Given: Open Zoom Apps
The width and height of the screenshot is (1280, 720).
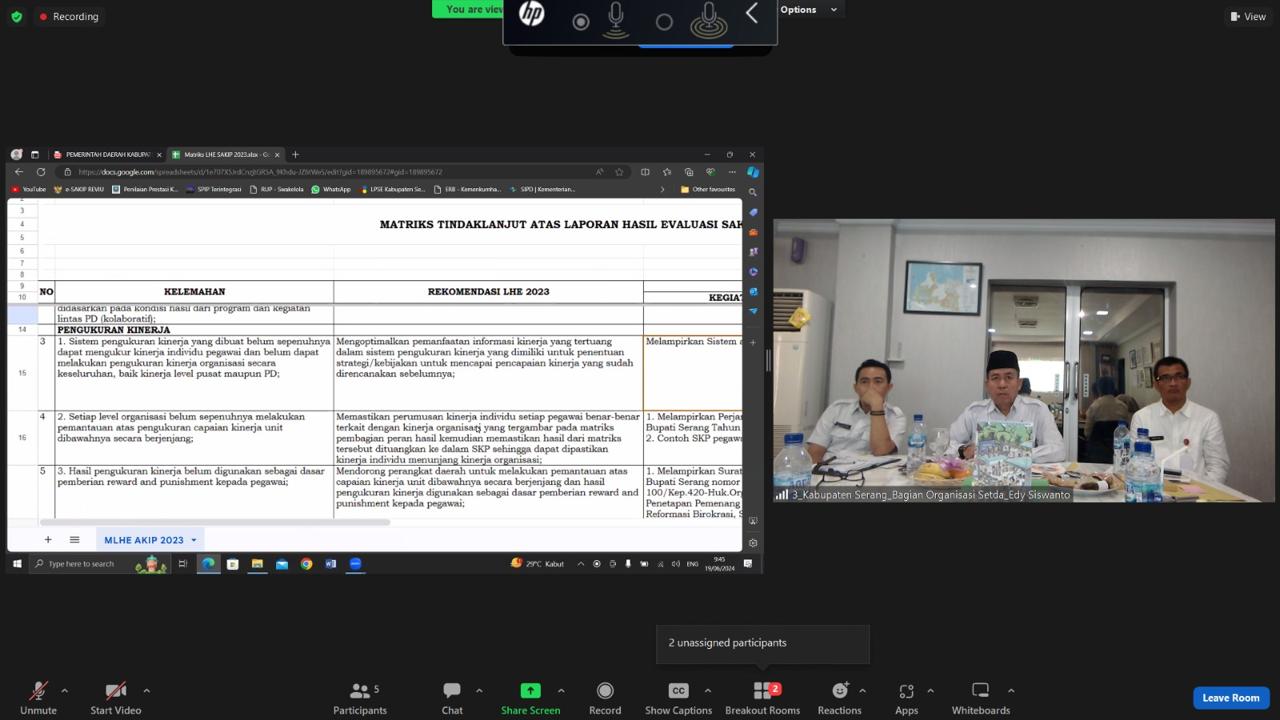Looking at the screenshot, I should [906, 697].
